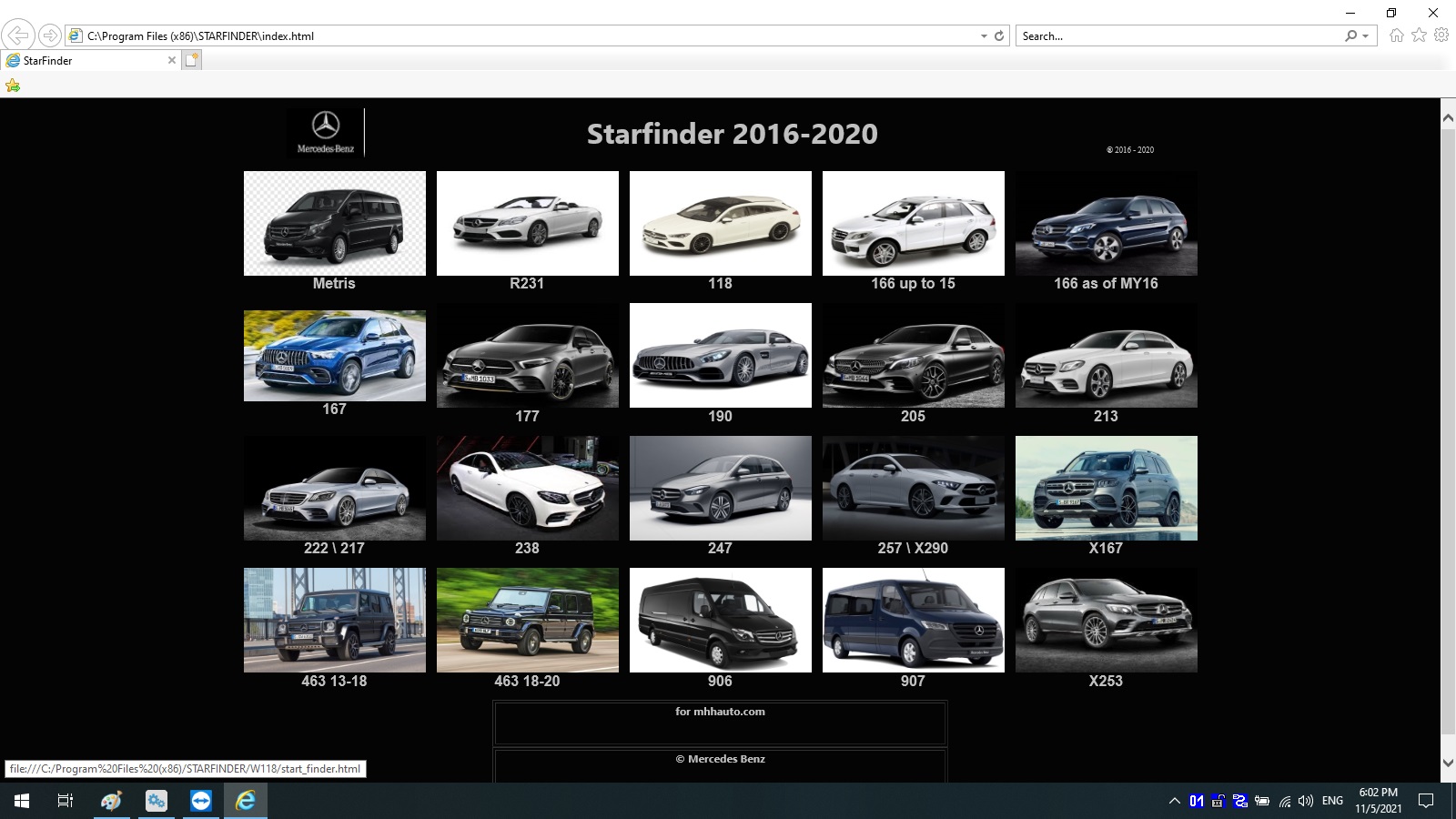Click the Mercedes-Benz logo
The image size is (1456, 819).
(326, 133)
